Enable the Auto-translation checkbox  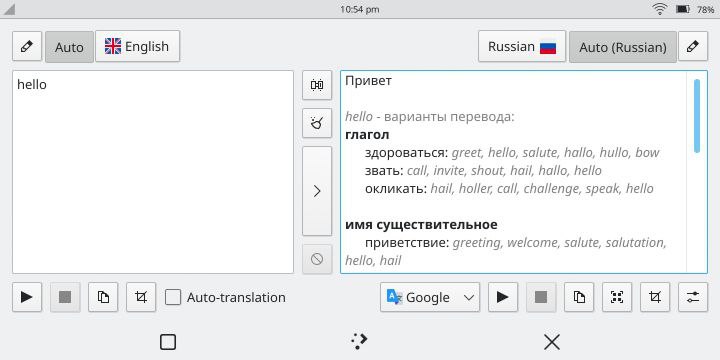click(173, 297)
